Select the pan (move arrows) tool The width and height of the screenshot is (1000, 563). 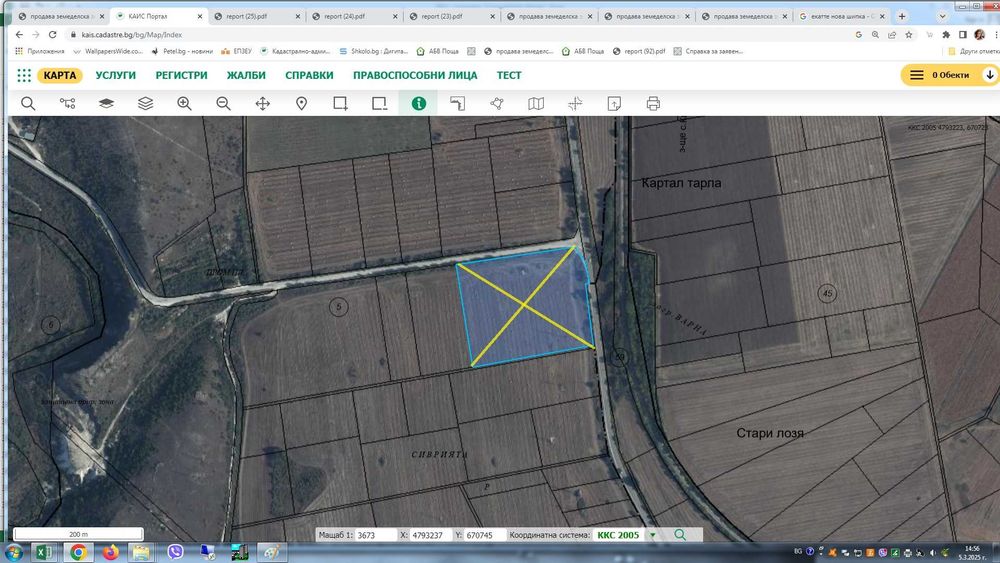(x=263, y=103)
